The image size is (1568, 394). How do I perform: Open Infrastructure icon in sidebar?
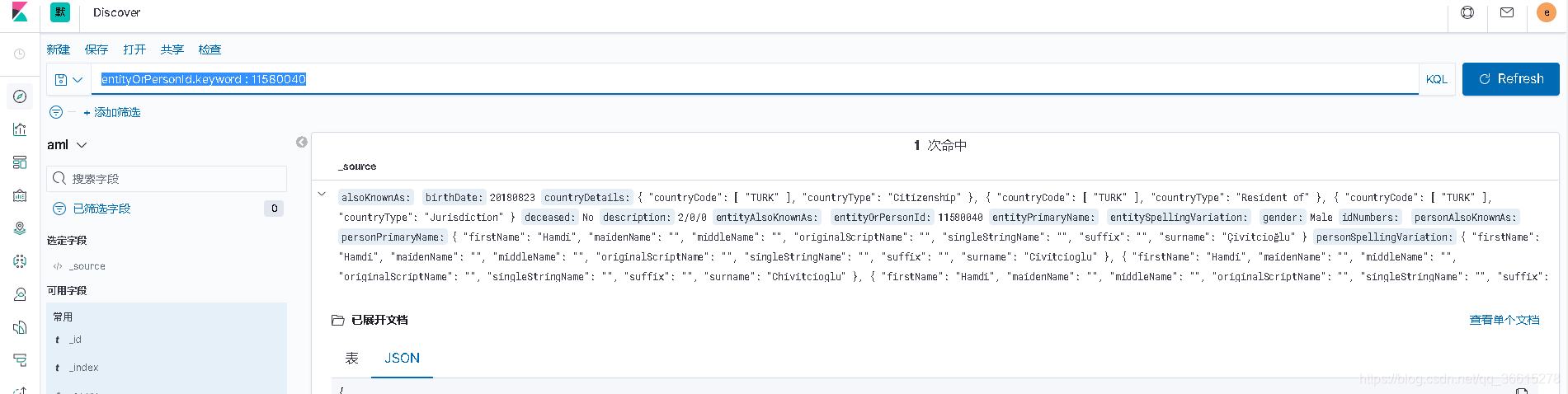click(x=20, y=294)
